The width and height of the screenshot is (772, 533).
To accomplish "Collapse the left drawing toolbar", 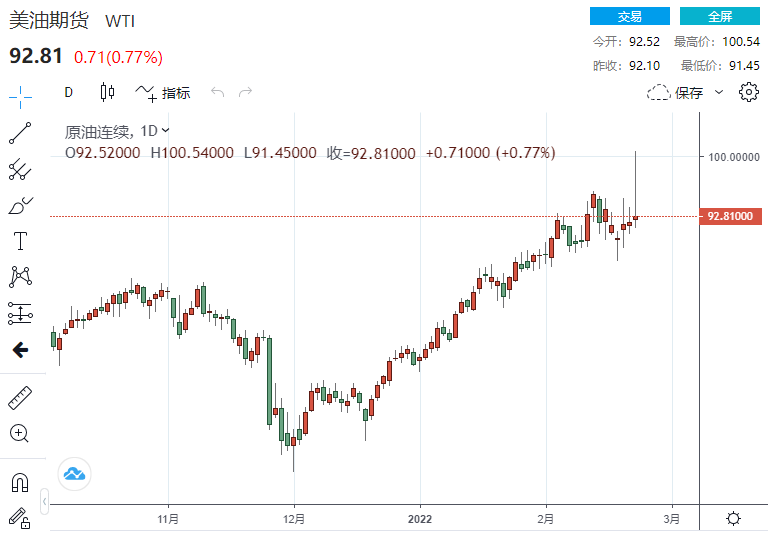I will click(44, 500).
